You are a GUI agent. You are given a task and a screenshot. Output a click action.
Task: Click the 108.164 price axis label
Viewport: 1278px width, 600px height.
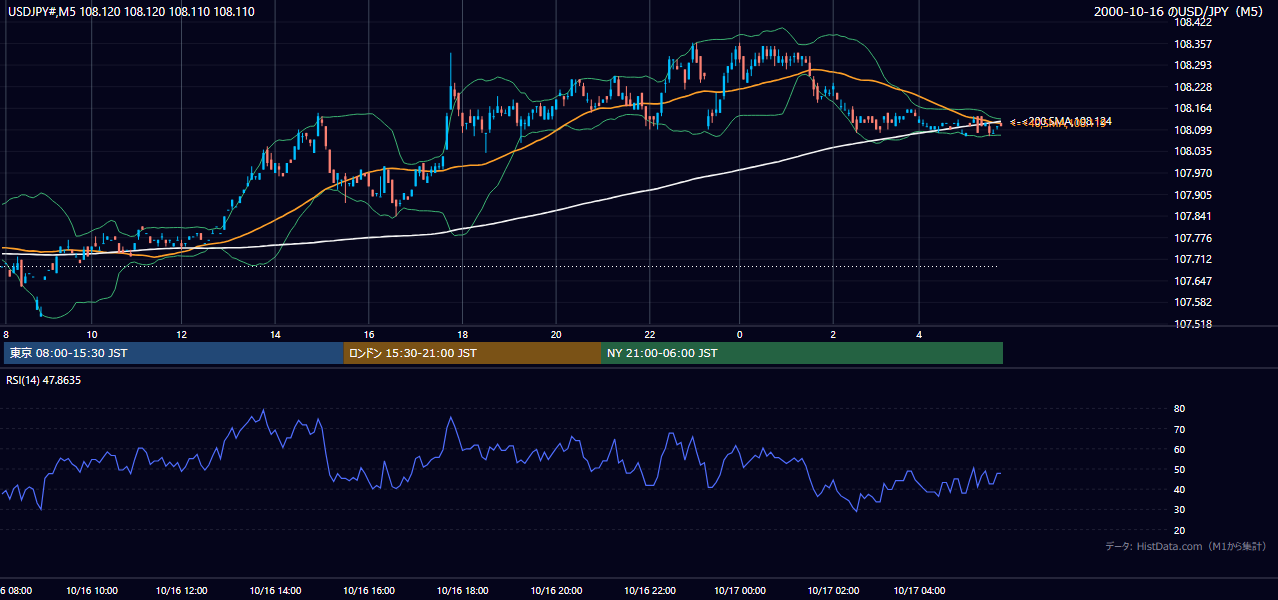click(x=1194, y=109)
